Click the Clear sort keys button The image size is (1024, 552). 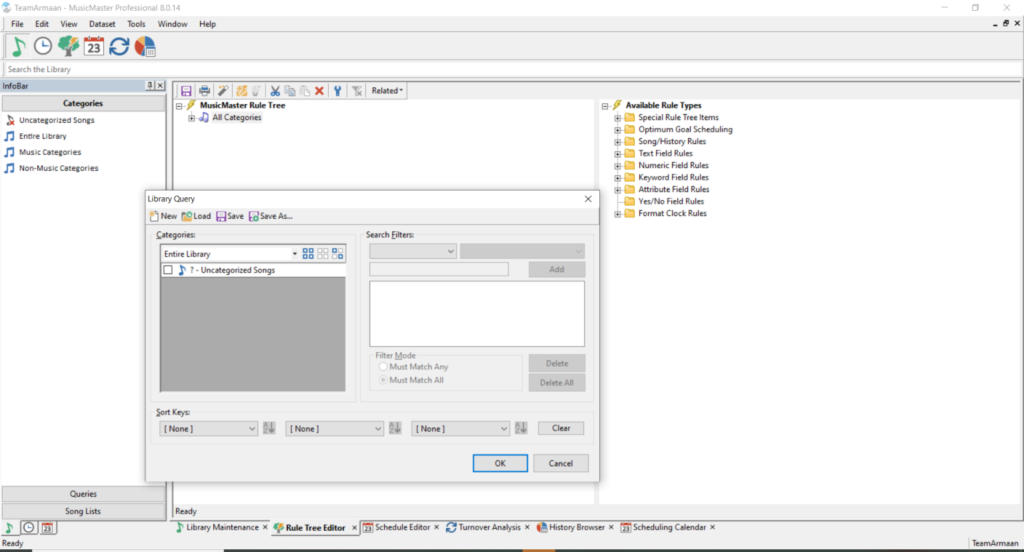561,429
